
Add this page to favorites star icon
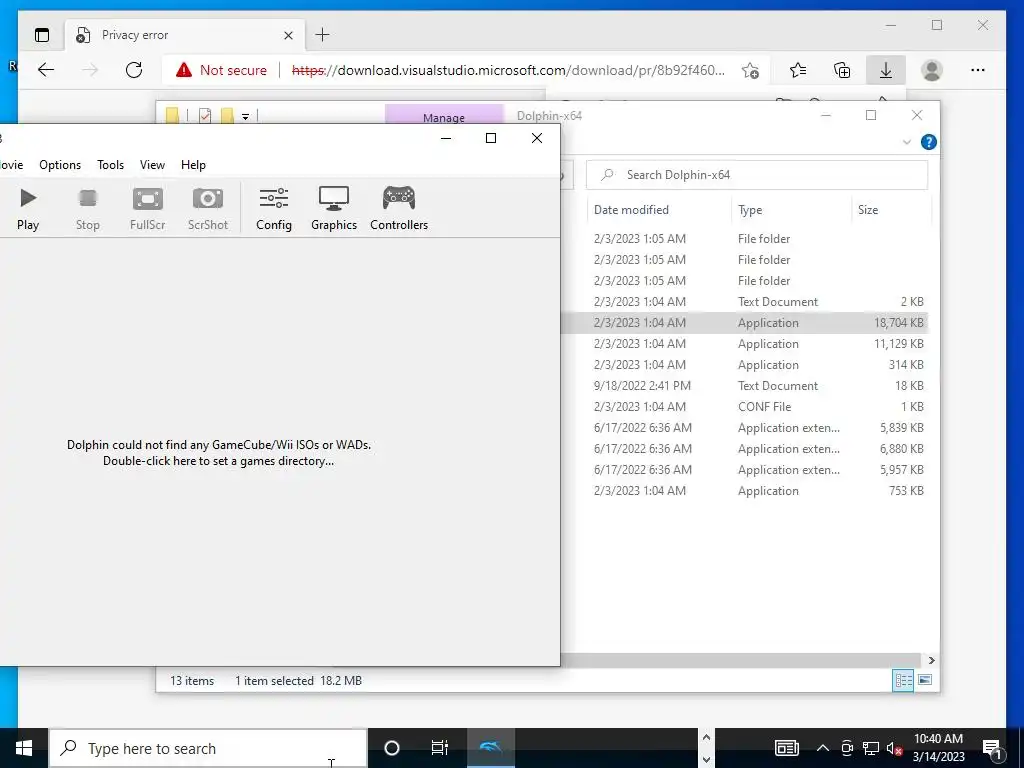[x=750, y=70]
